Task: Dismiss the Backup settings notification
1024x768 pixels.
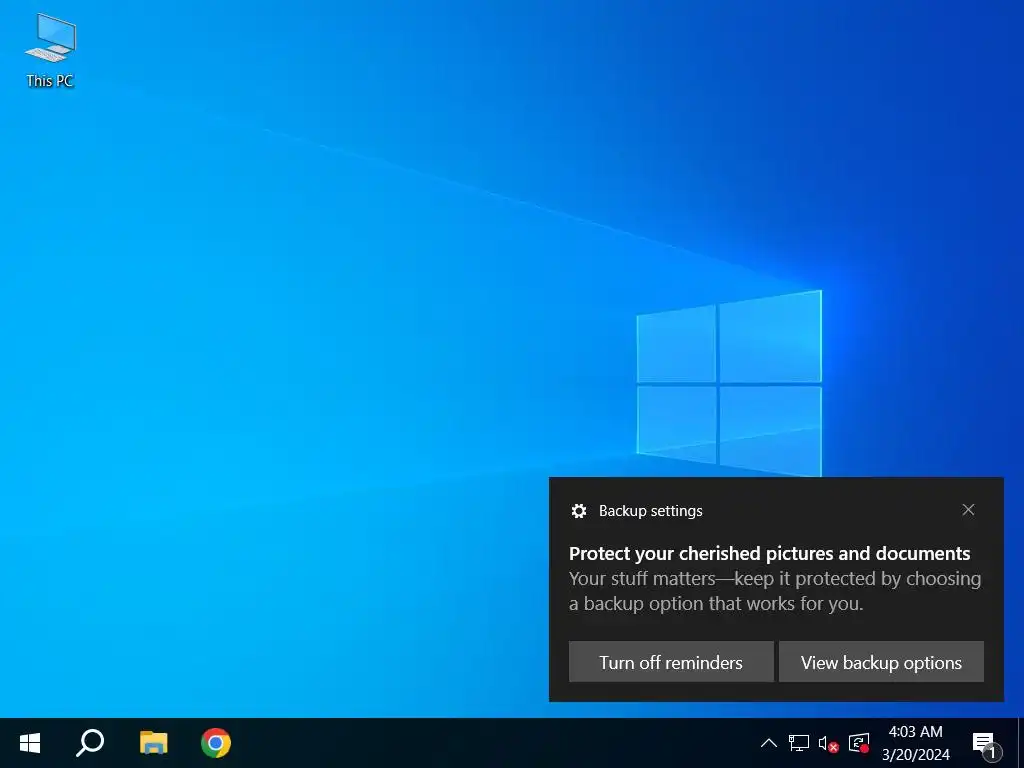Action: pos(968,510)
